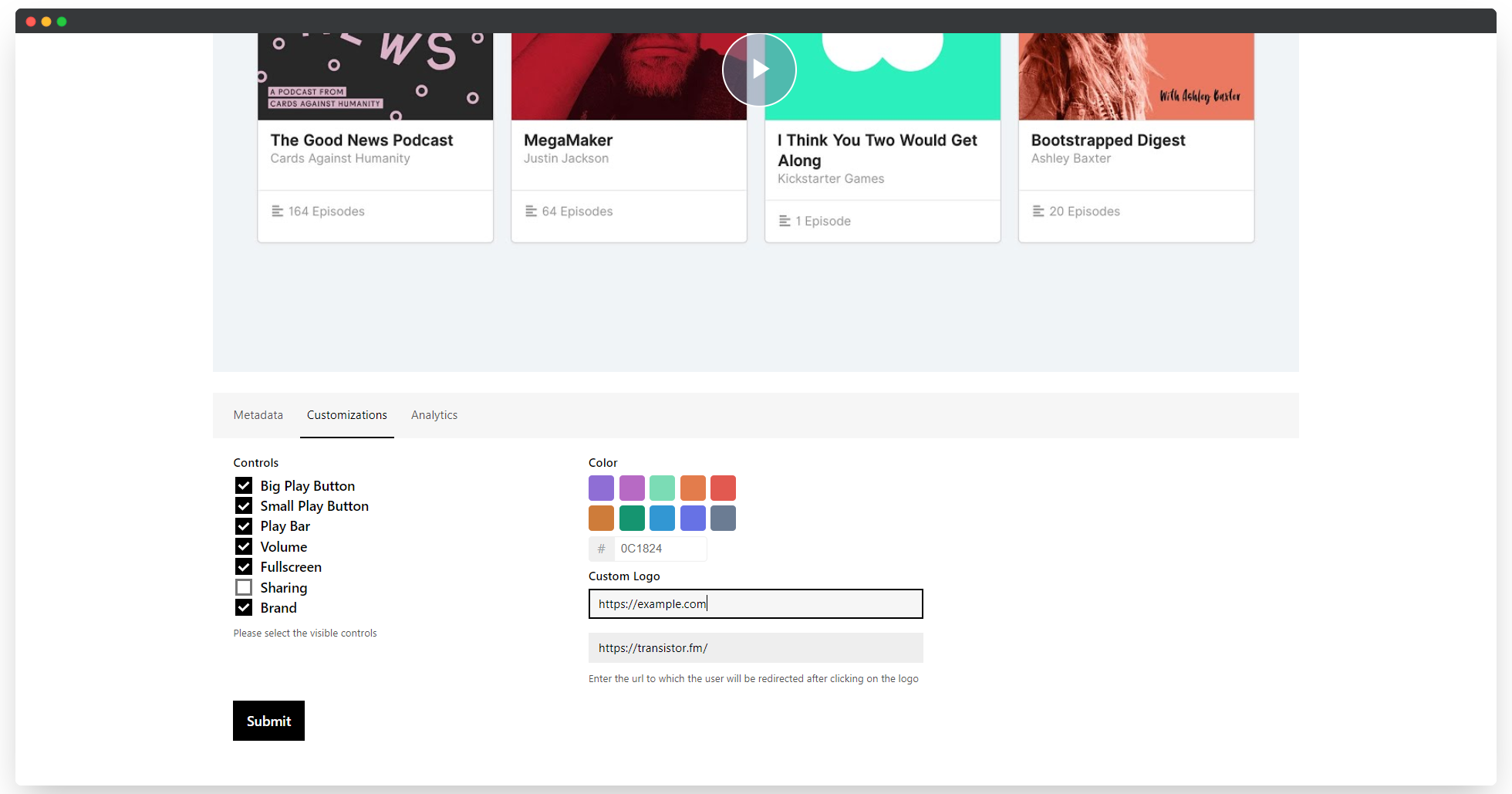Click the Kickstarter Games author text
The image size is (1512, 794).
click(831, 179)
